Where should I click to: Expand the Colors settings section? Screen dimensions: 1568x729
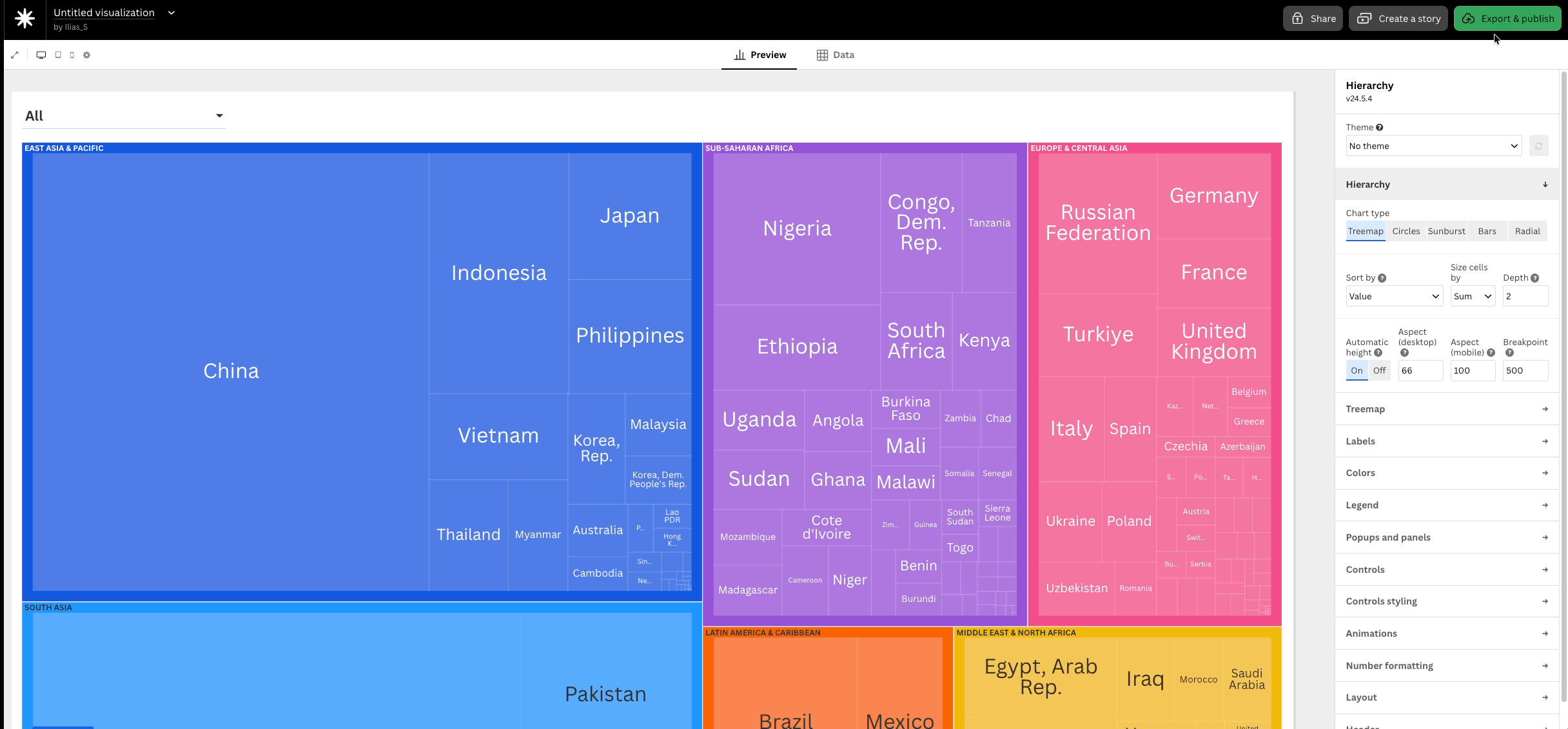coord(1446,473)
